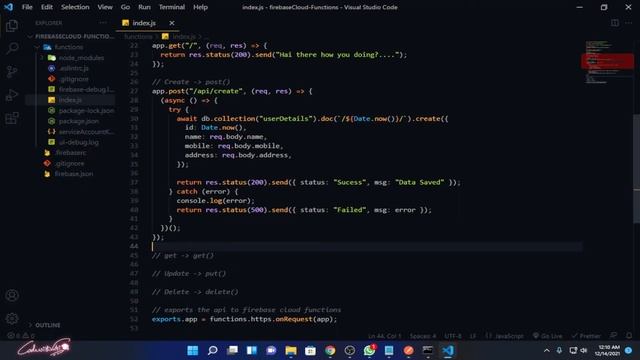The image size is (640, 360).
Task: Click UTF-8 encoding in status bar
Action: [x=453, y=336]
